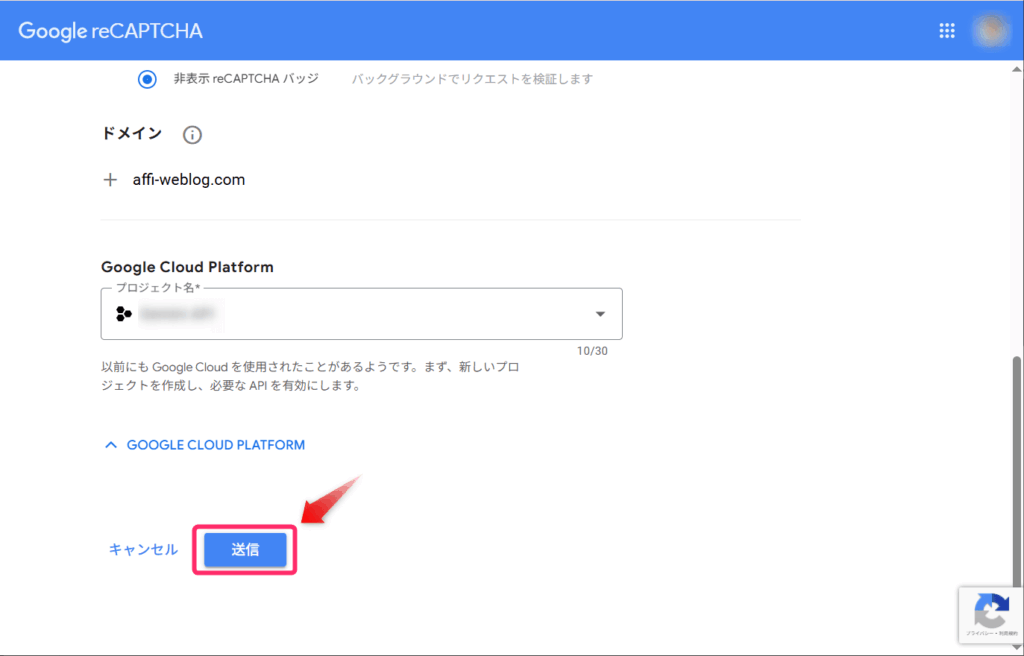Click the page vertical scrollbar thumb
Image resolution: width=1024 pixels, height=656 pixels.
tap(1017, 472)
